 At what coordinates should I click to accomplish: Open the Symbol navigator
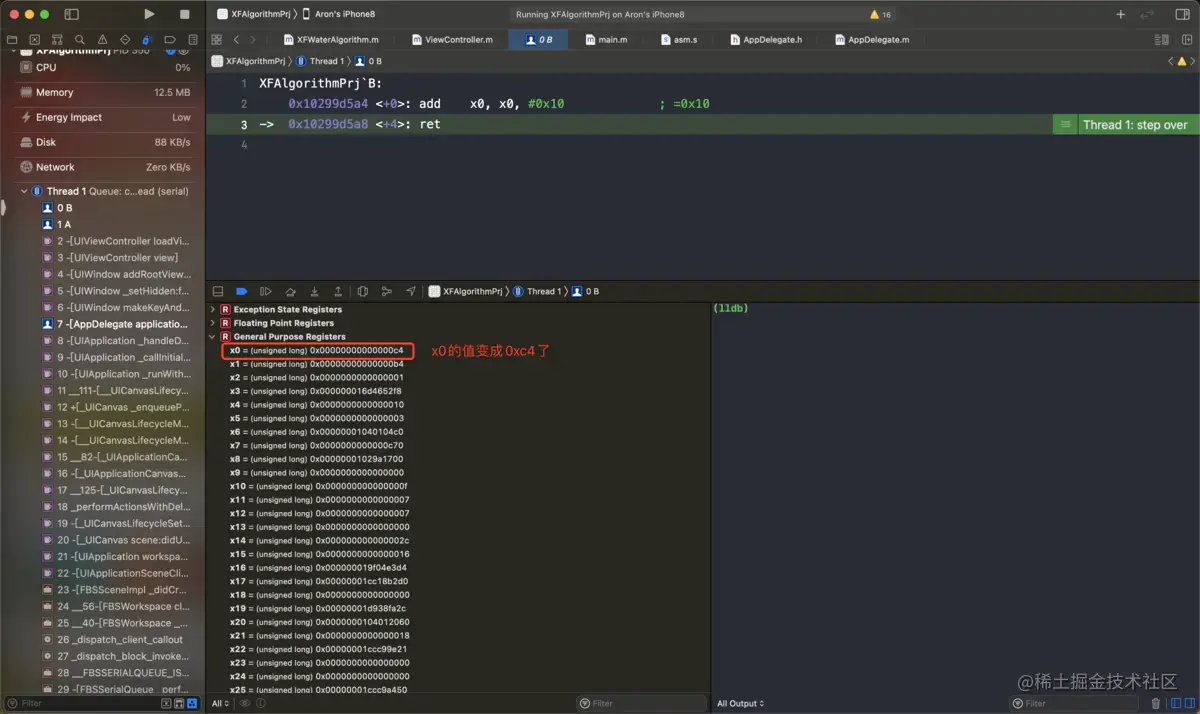coord(57,40)
